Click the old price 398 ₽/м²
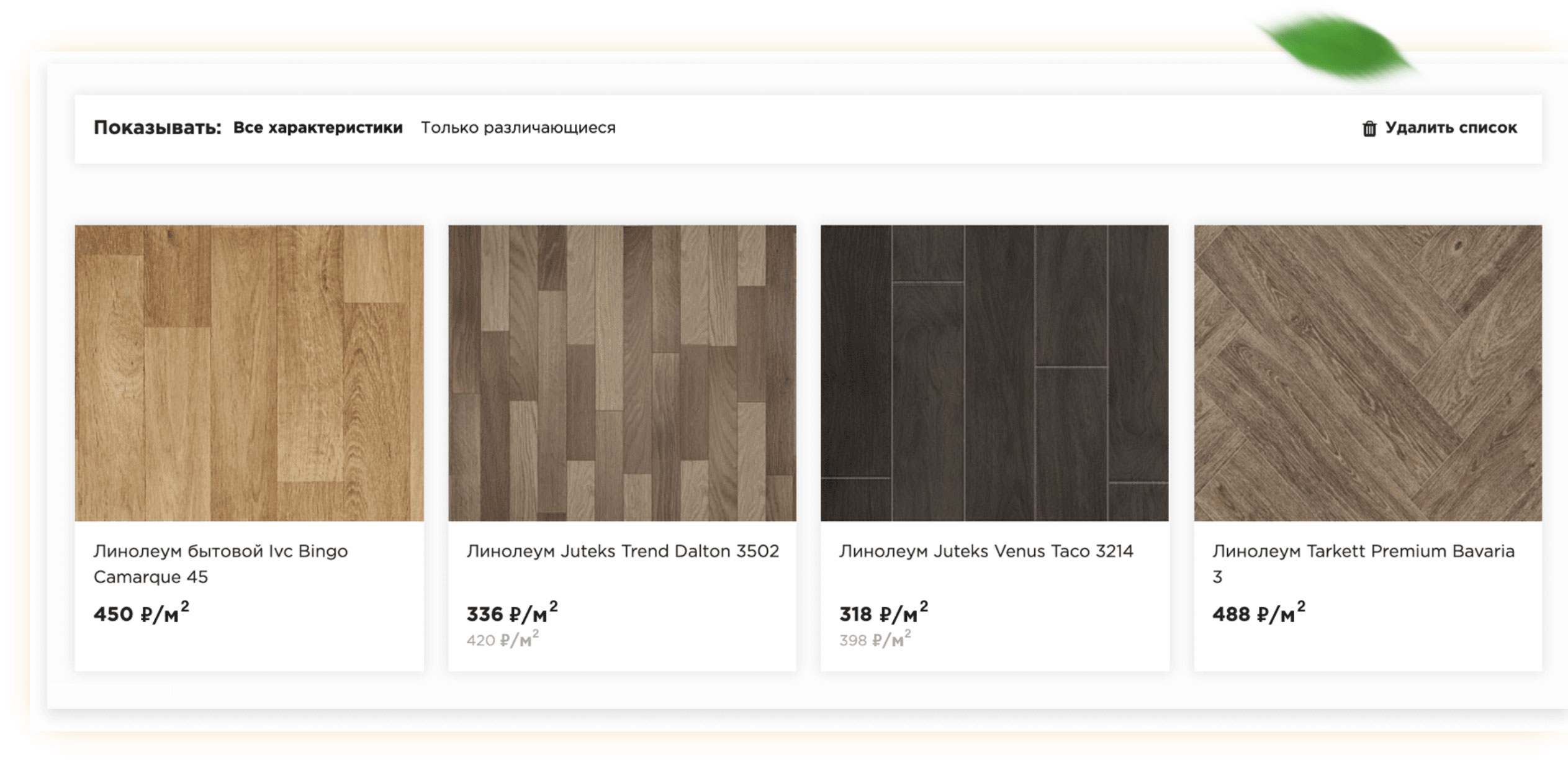 [875, 640]
